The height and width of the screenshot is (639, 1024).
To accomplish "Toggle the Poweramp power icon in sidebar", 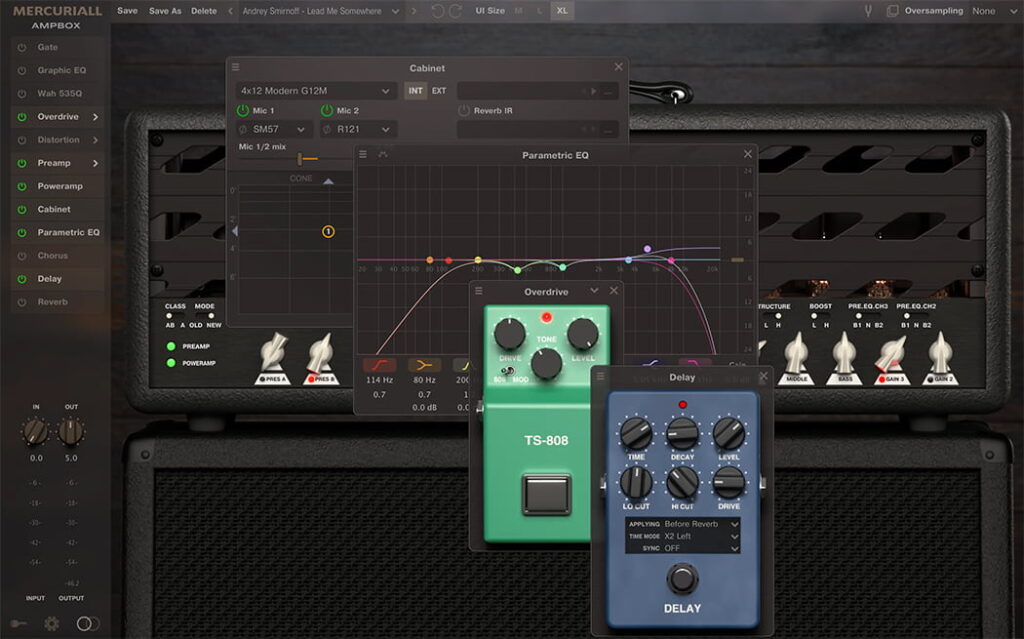I will [22, 187].
